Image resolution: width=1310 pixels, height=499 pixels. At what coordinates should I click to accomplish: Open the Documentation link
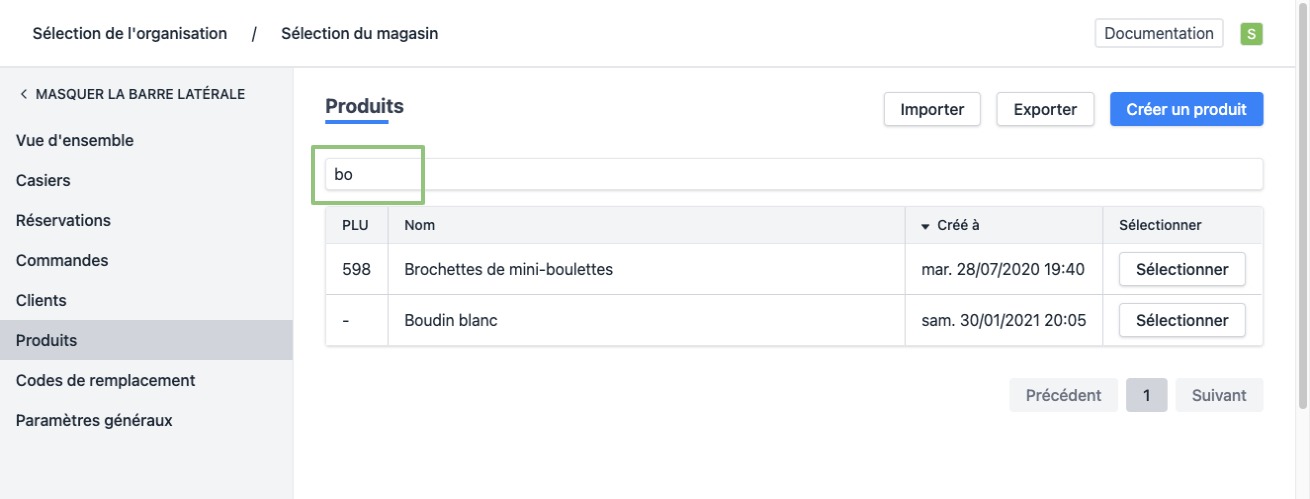[x=1159, y=33]
